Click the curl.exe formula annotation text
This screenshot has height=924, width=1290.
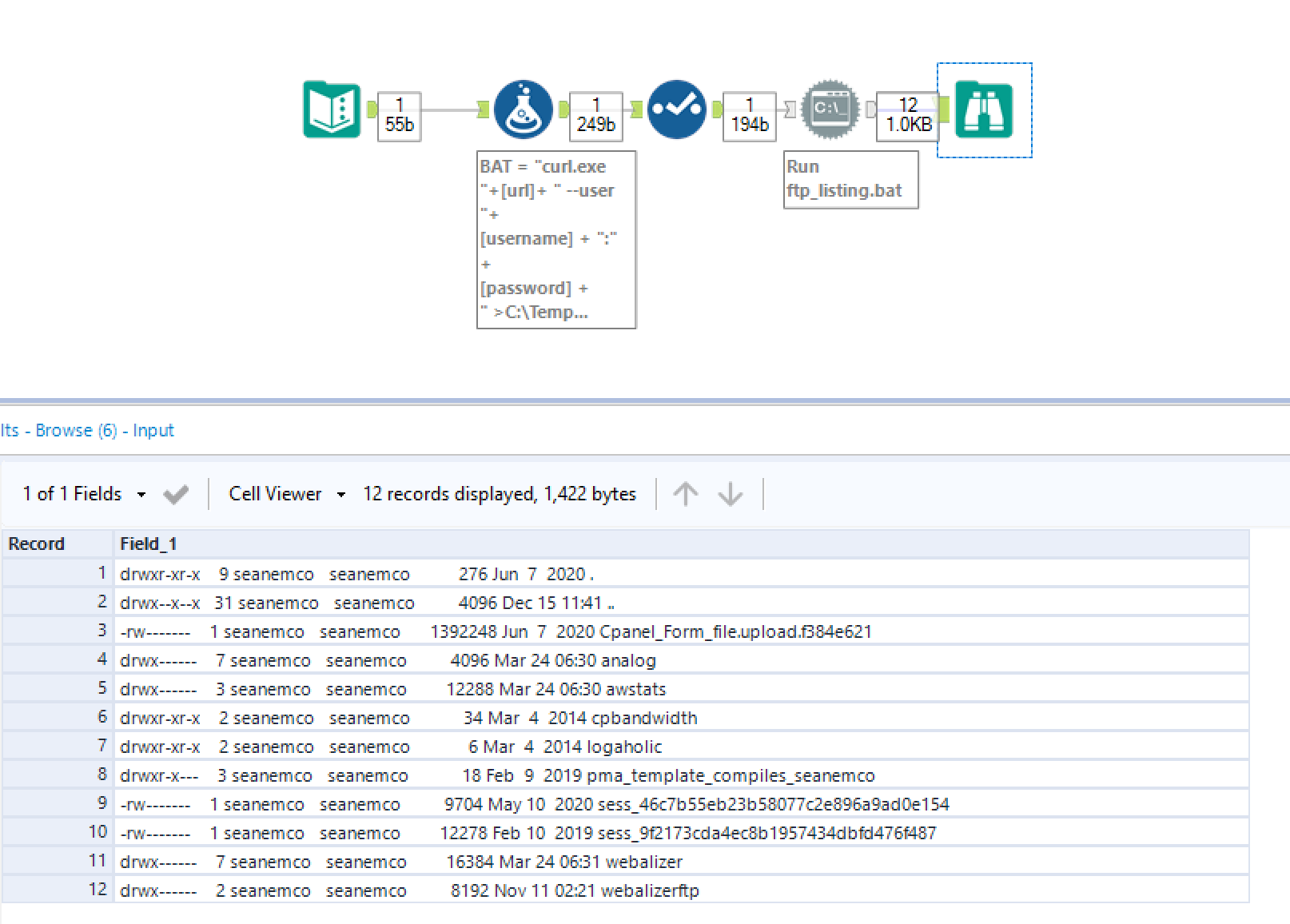[555, 238]
